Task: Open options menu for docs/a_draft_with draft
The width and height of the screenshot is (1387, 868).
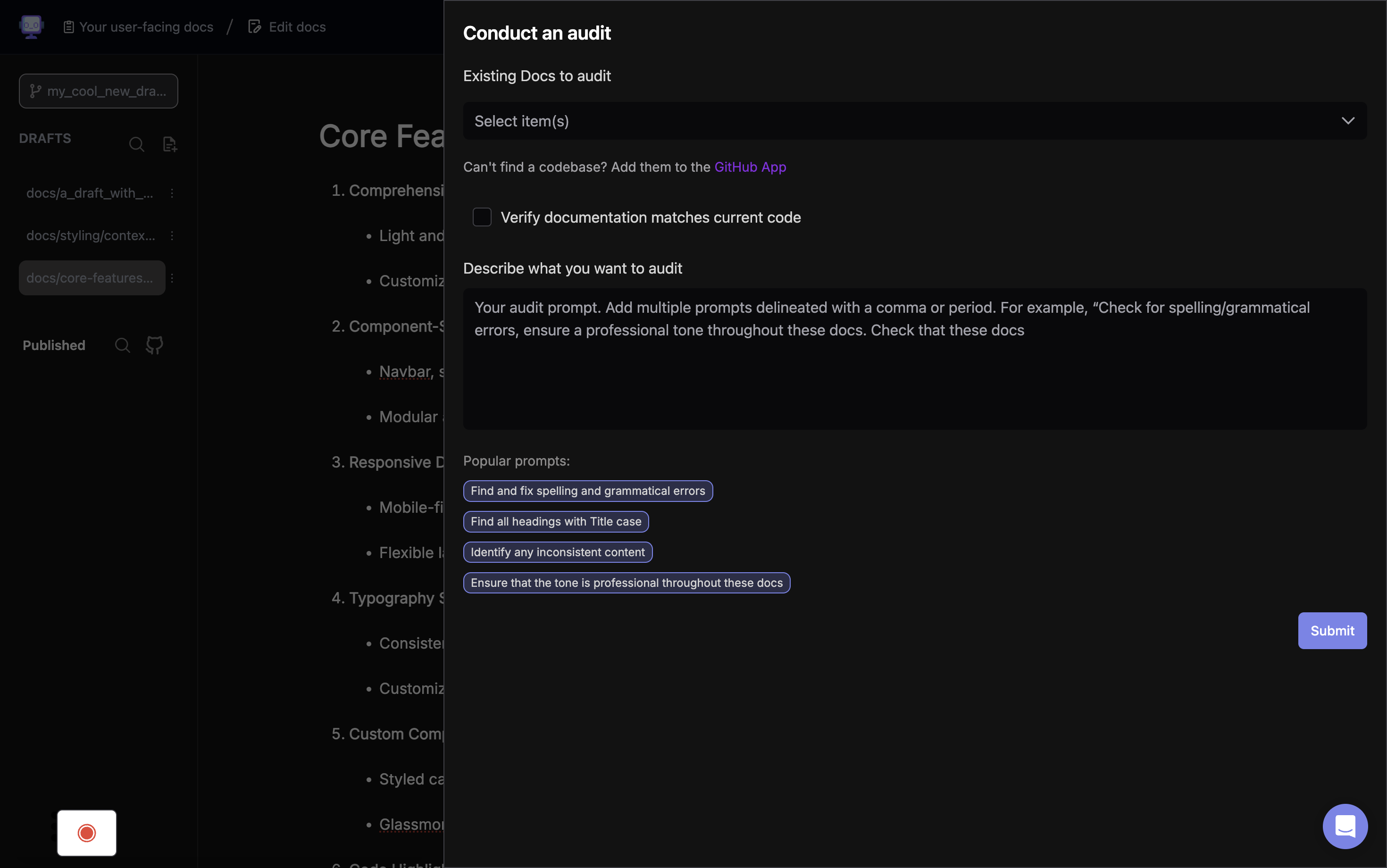Action: (172, 193)
